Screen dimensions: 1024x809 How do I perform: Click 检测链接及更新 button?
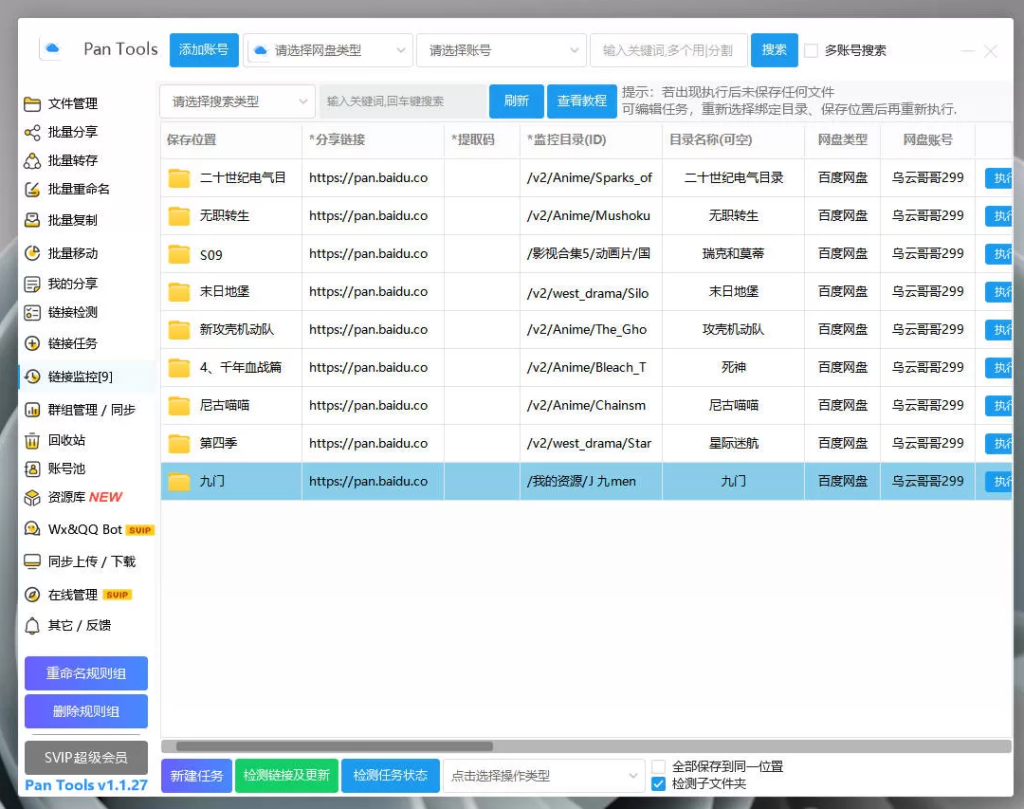287,776
